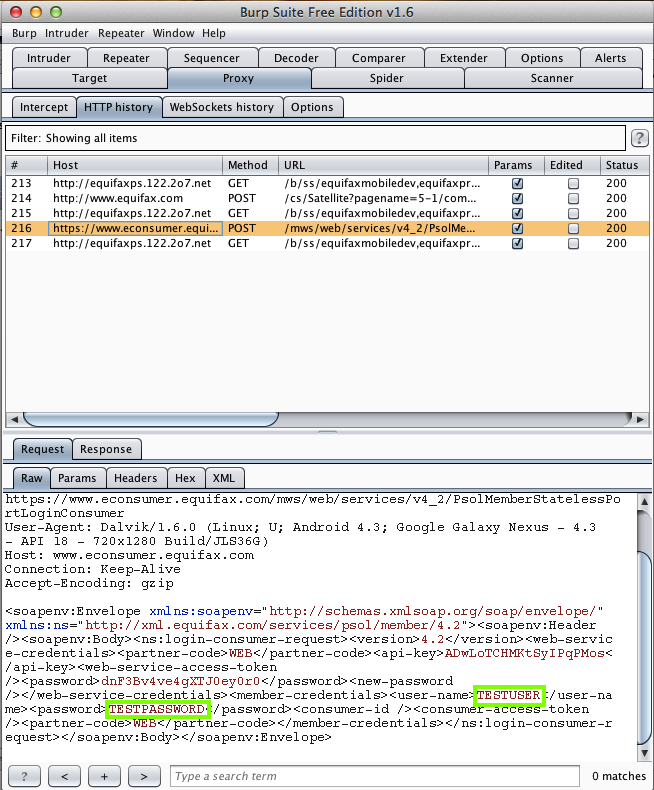Click the search help question mark button
Image resolution: width=654 pixels, height=790 pixels.
click(24, 776)
